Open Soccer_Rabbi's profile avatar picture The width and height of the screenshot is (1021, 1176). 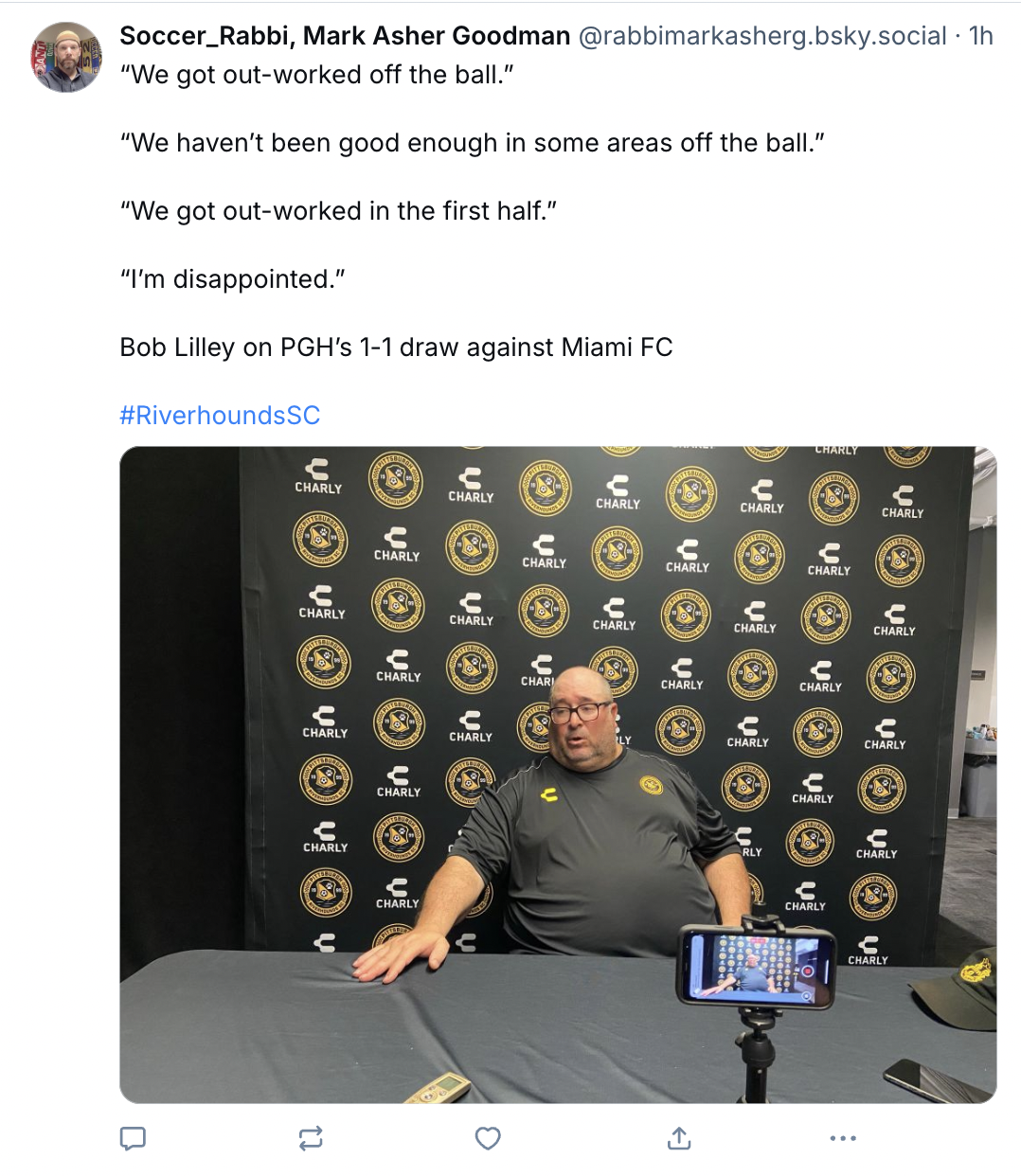(x=66, y=58)
